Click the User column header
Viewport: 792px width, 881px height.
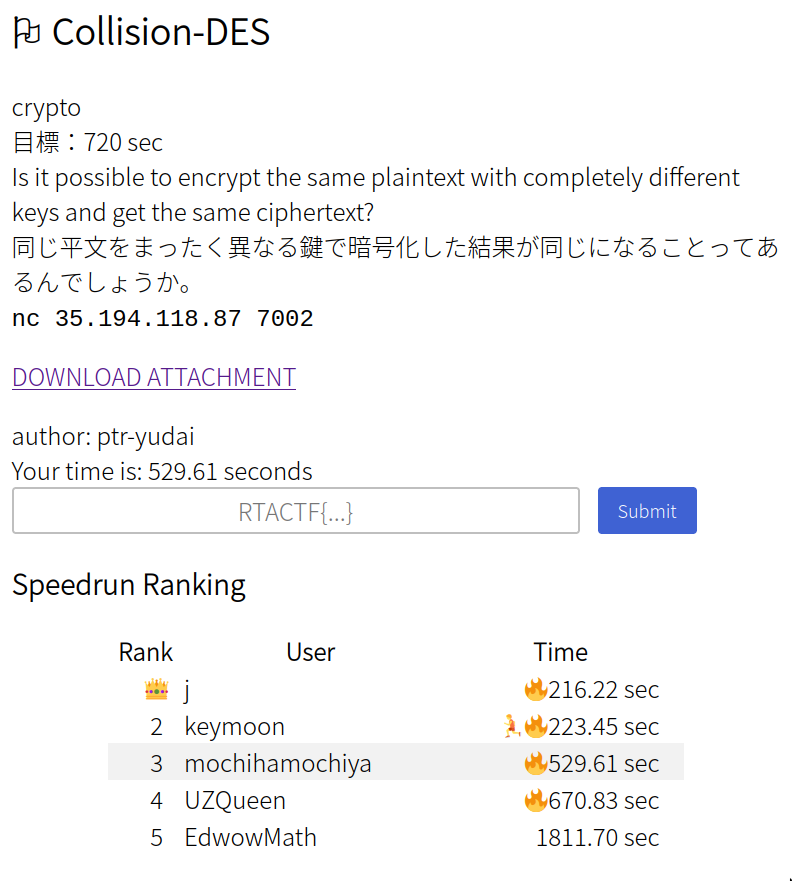coord(310,652)
